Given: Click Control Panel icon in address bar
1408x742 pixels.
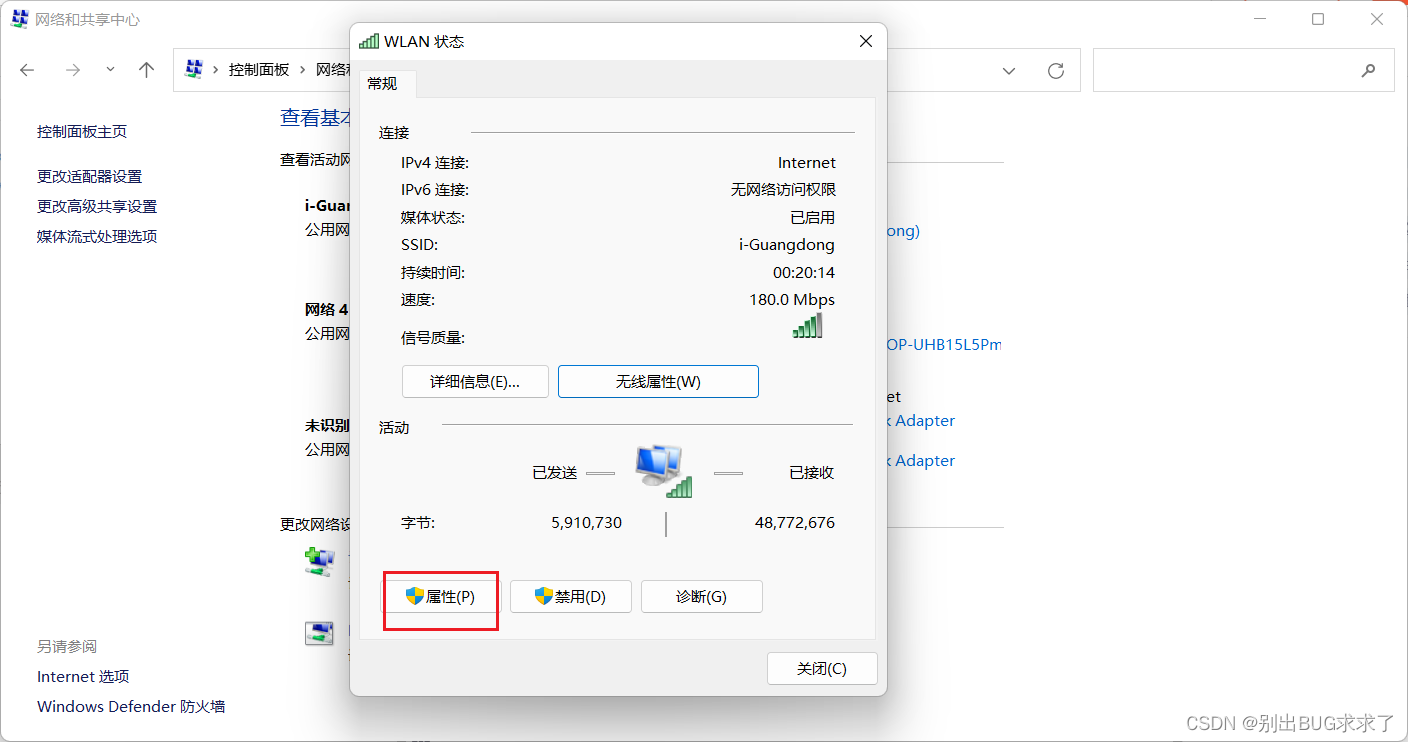Looking at the screenshot, I should (195, 69).
